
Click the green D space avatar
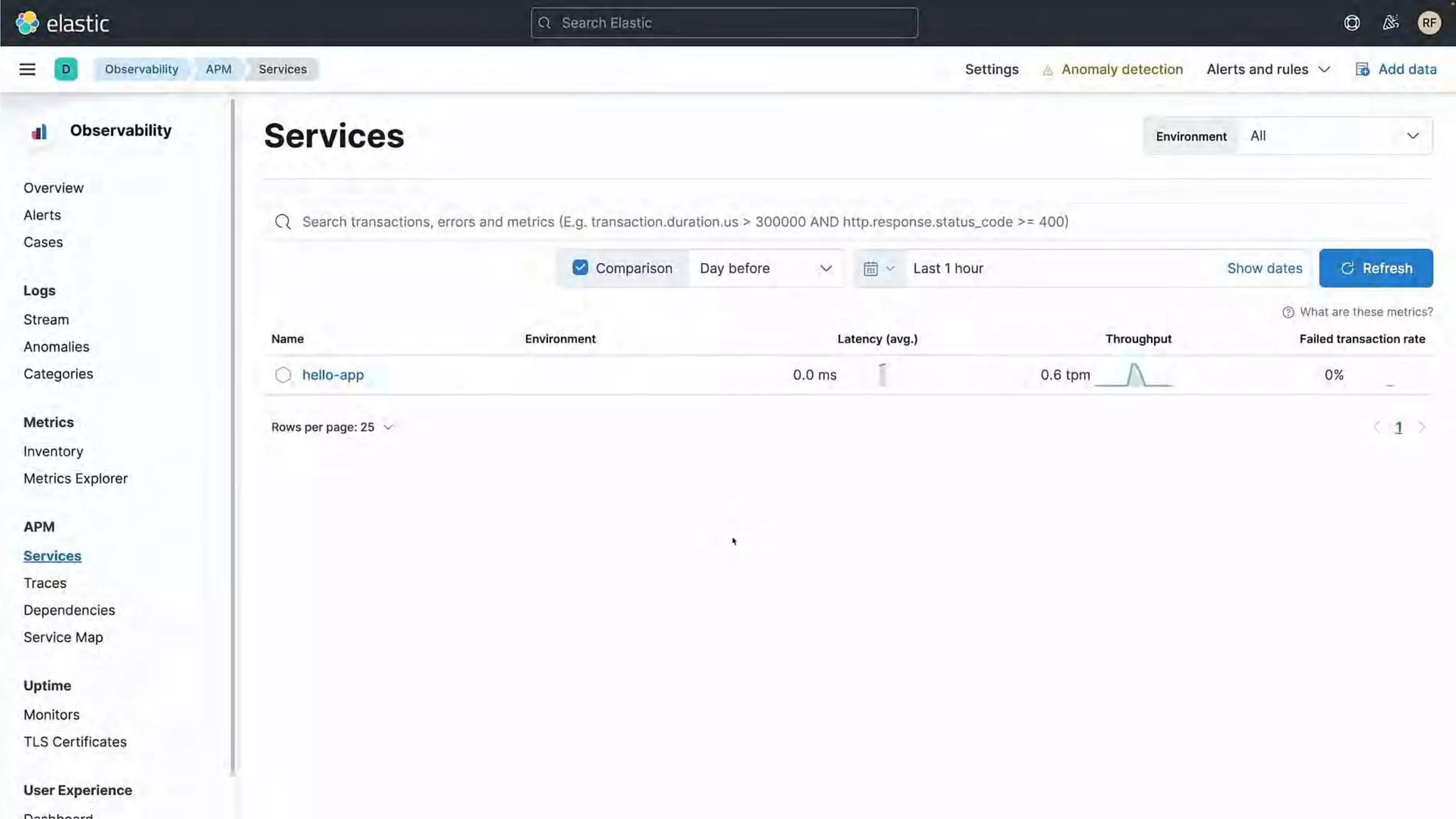pos(65,69)
